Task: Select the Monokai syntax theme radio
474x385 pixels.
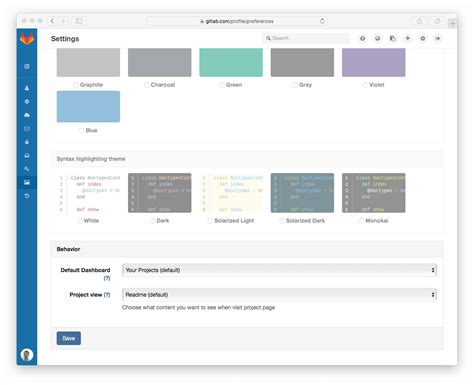Action: pyautogui.click(x=361, y=221)
